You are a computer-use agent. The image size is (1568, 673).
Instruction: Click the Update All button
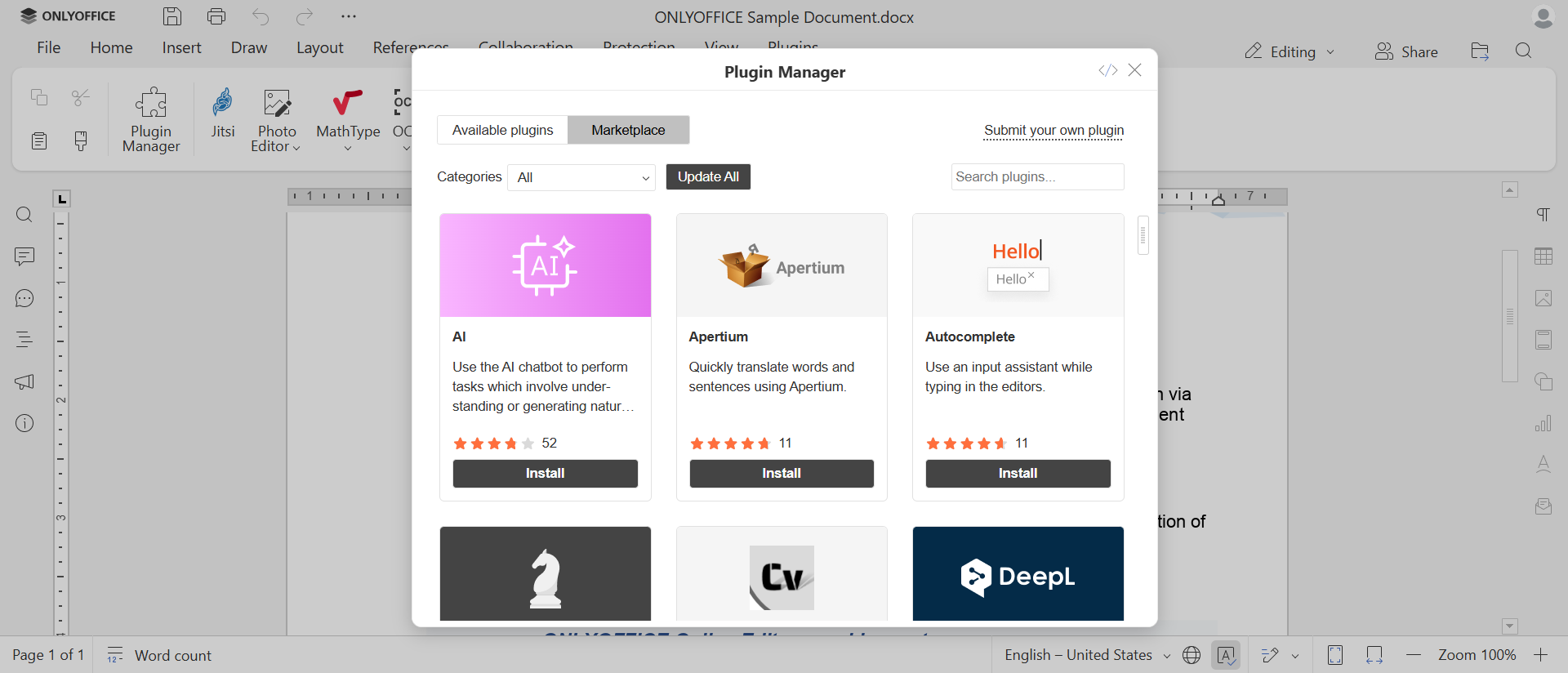tap(708, 176)
